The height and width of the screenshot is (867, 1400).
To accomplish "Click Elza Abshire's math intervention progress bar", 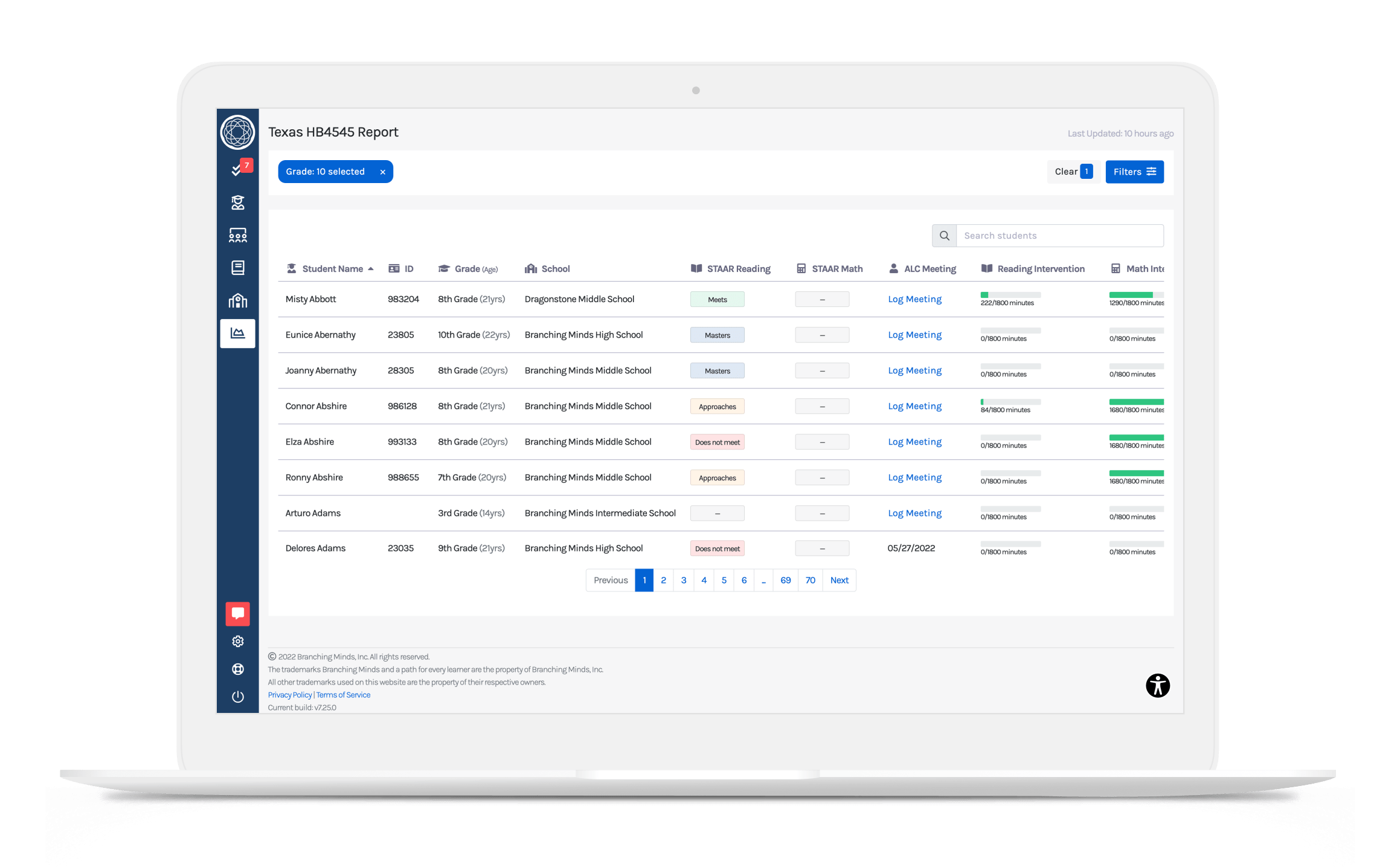I will click(x=1136, y=437).
